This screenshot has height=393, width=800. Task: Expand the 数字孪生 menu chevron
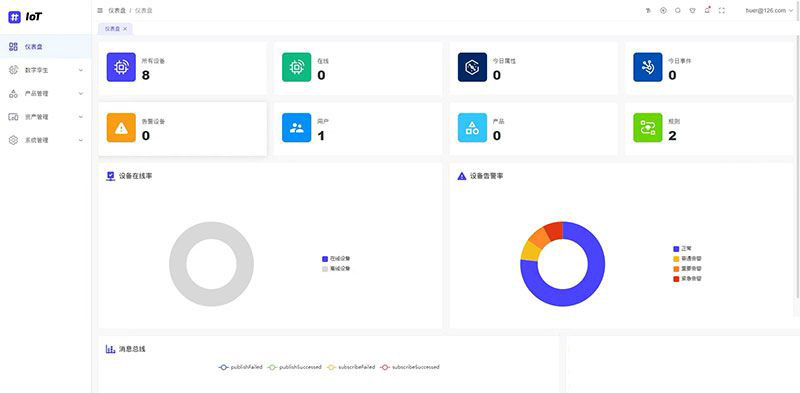(x=81, y=70)
